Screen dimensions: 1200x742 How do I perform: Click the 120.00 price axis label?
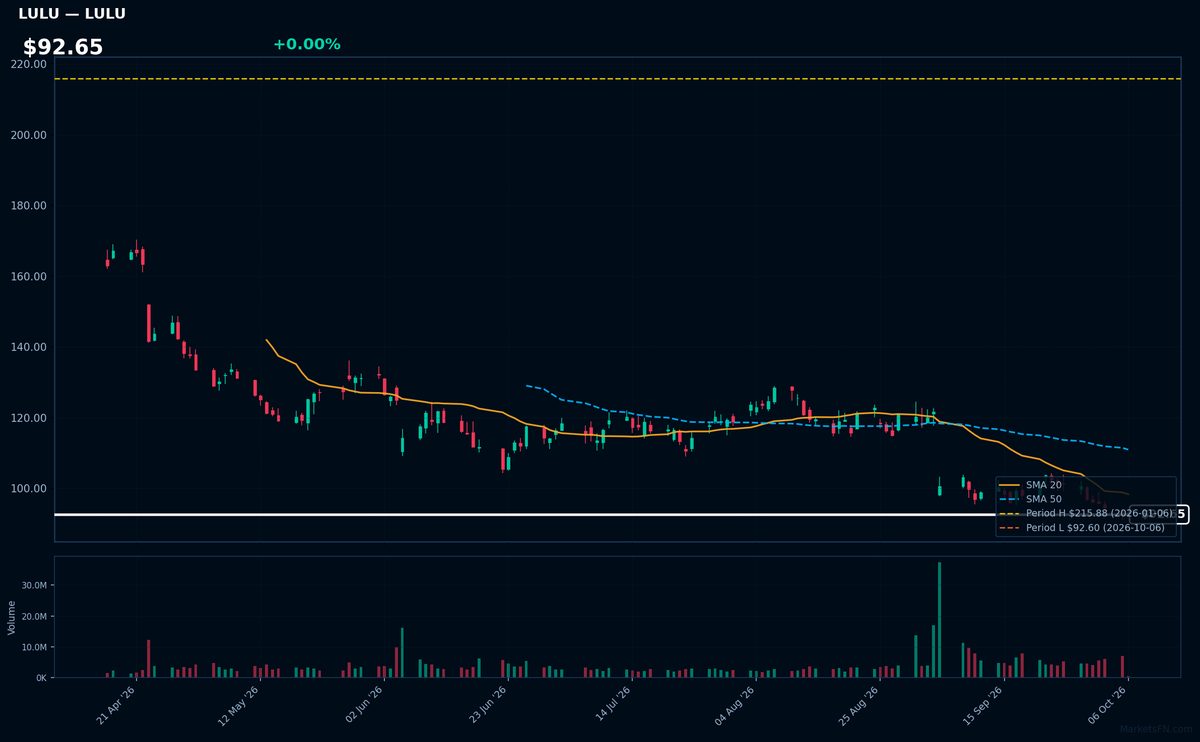[x=28, y=418]
